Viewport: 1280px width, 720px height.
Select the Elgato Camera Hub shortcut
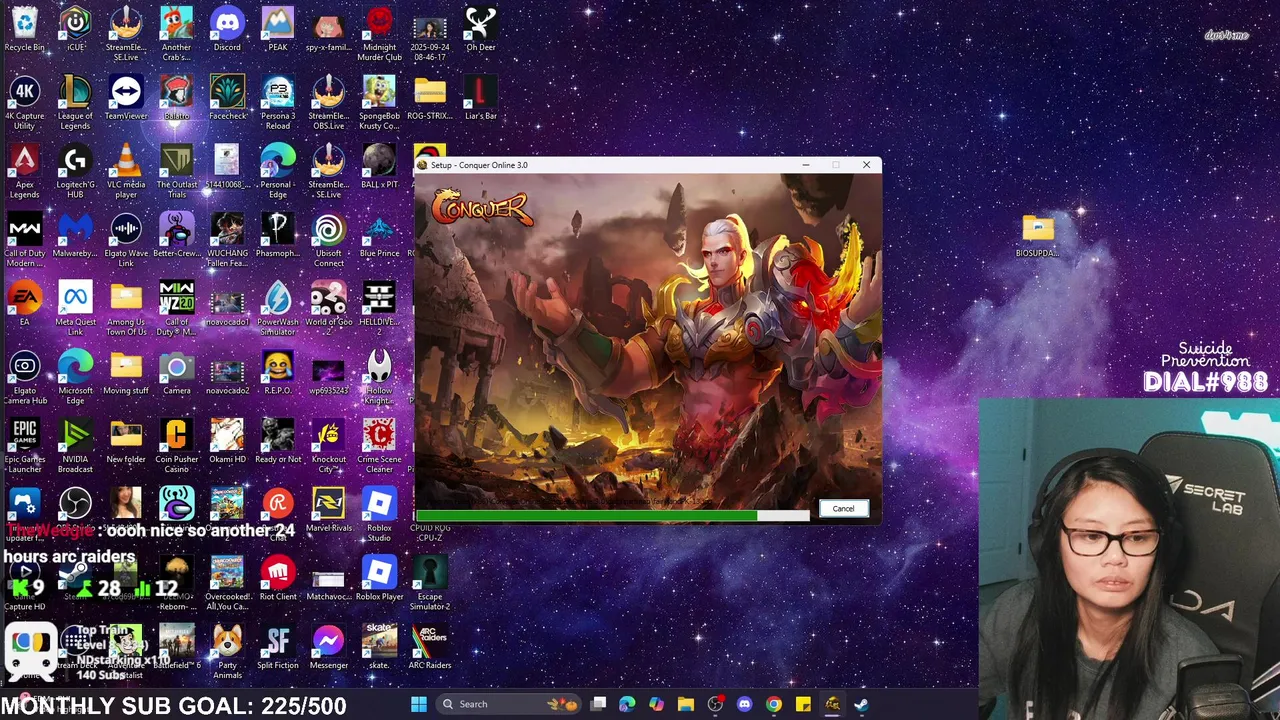[24, 378]
